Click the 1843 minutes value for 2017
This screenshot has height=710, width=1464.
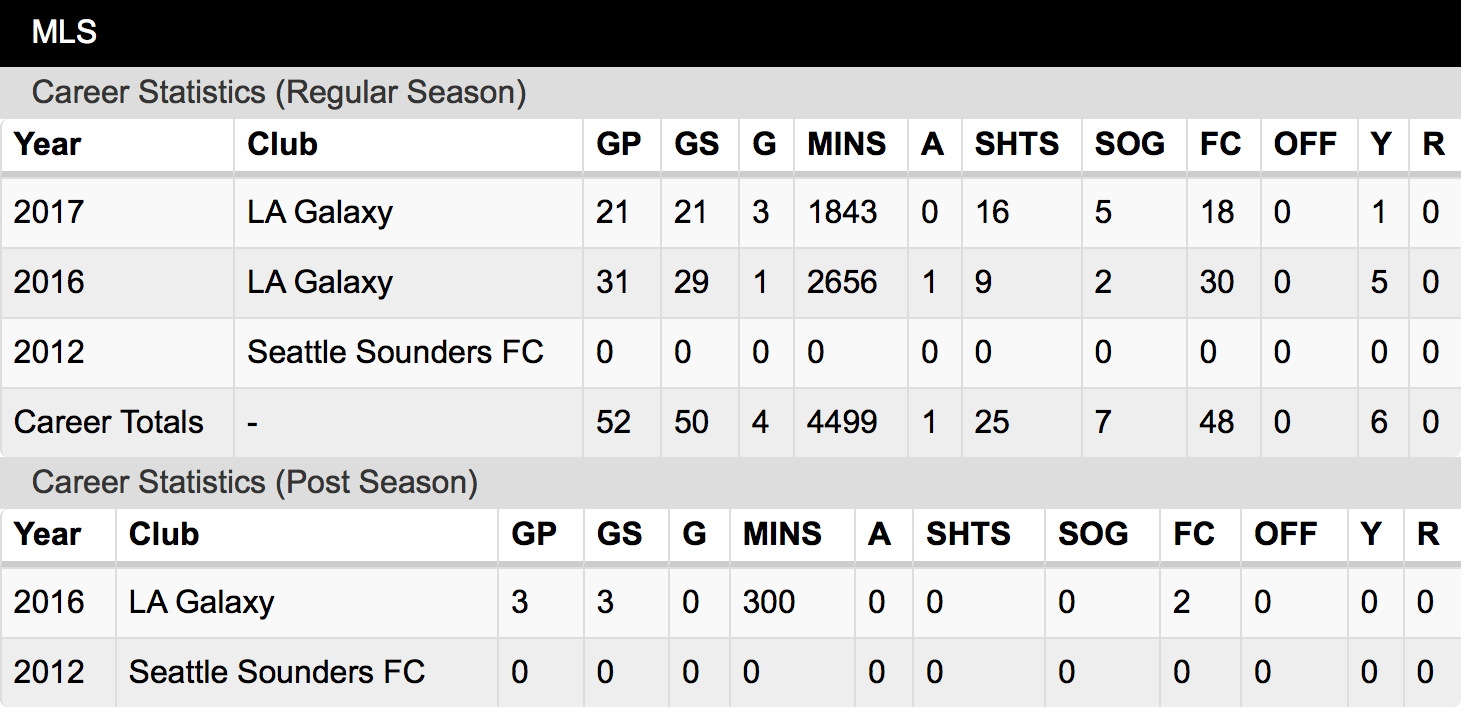[x=842, y=212]
